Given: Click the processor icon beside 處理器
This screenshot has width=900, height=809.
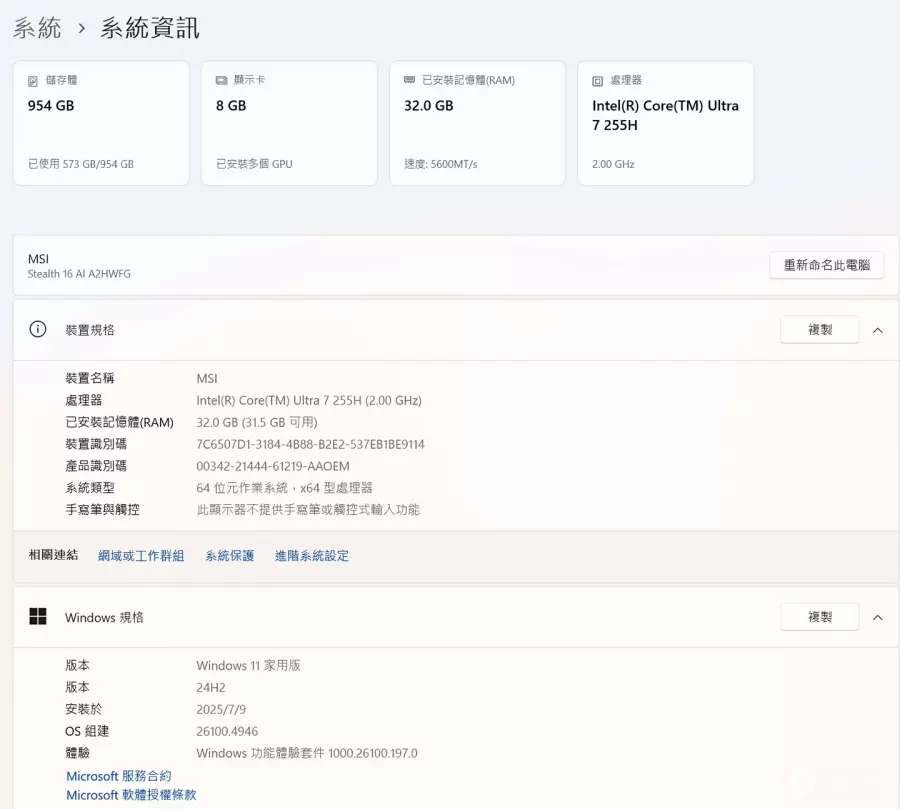Looking at the screenshot, I should coord(597,80).
